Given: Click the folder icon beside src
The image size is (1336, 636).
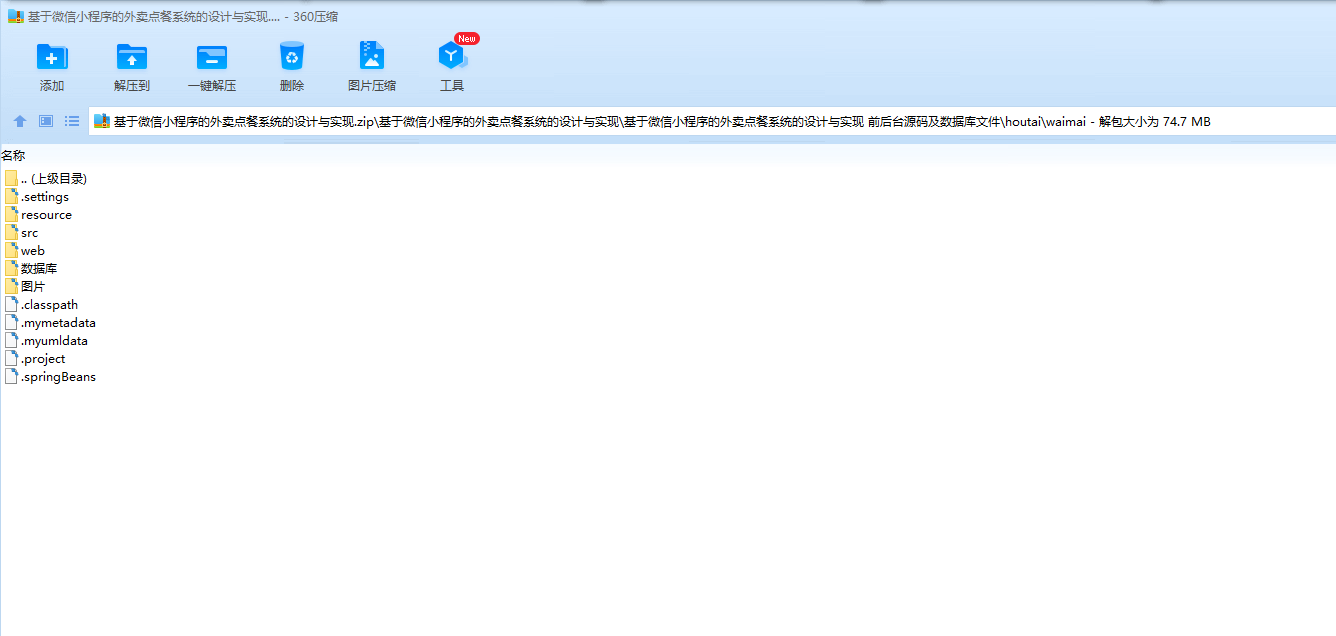Looking at the screenshot, I should (12, 232).
